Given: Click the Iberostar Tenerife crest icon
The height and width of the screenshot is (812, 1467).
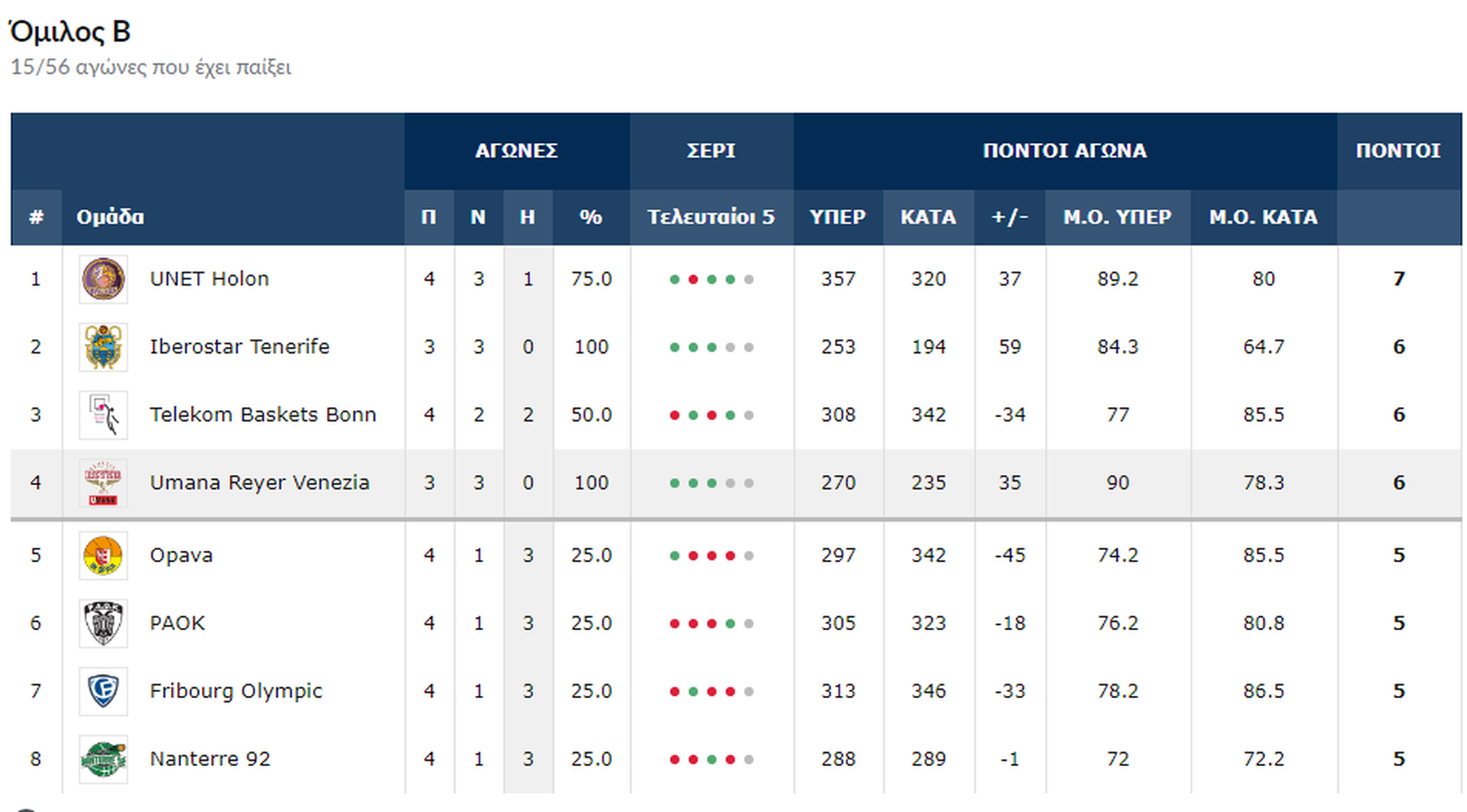Looking at the screenshot, I should 103,348.
